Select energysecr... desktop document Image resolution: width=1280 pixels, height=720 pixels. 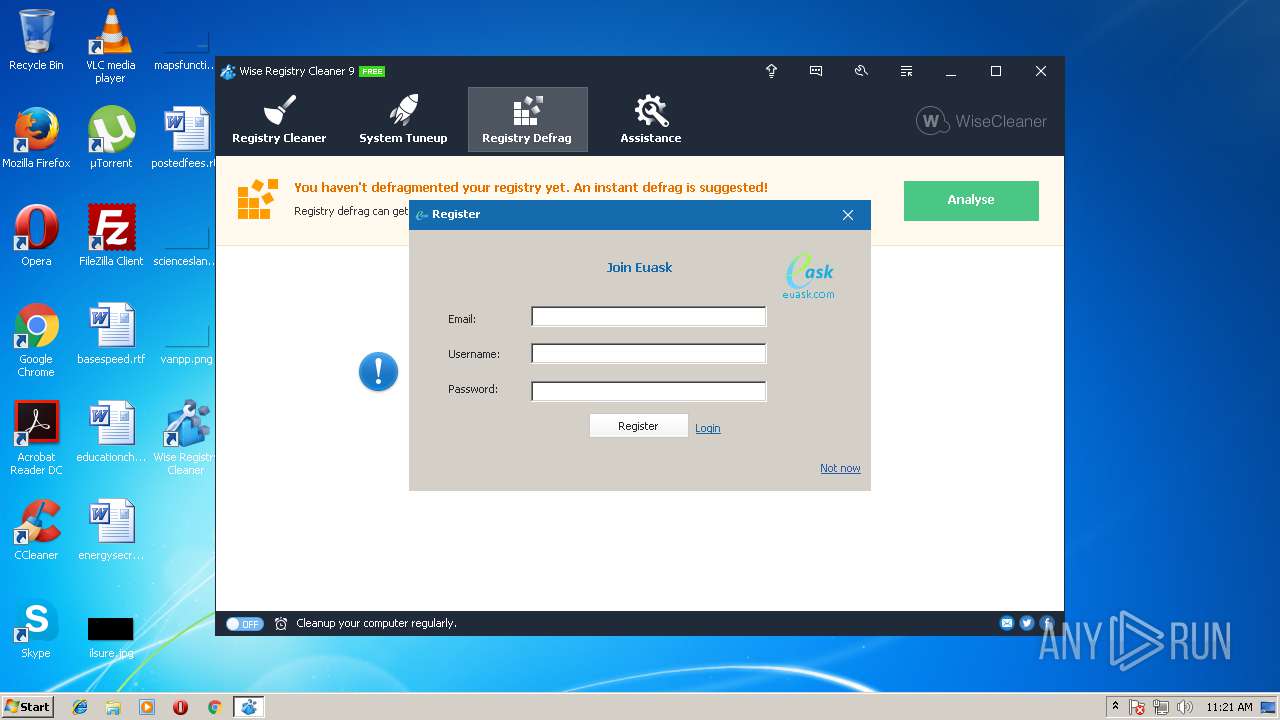pos(111,530)
